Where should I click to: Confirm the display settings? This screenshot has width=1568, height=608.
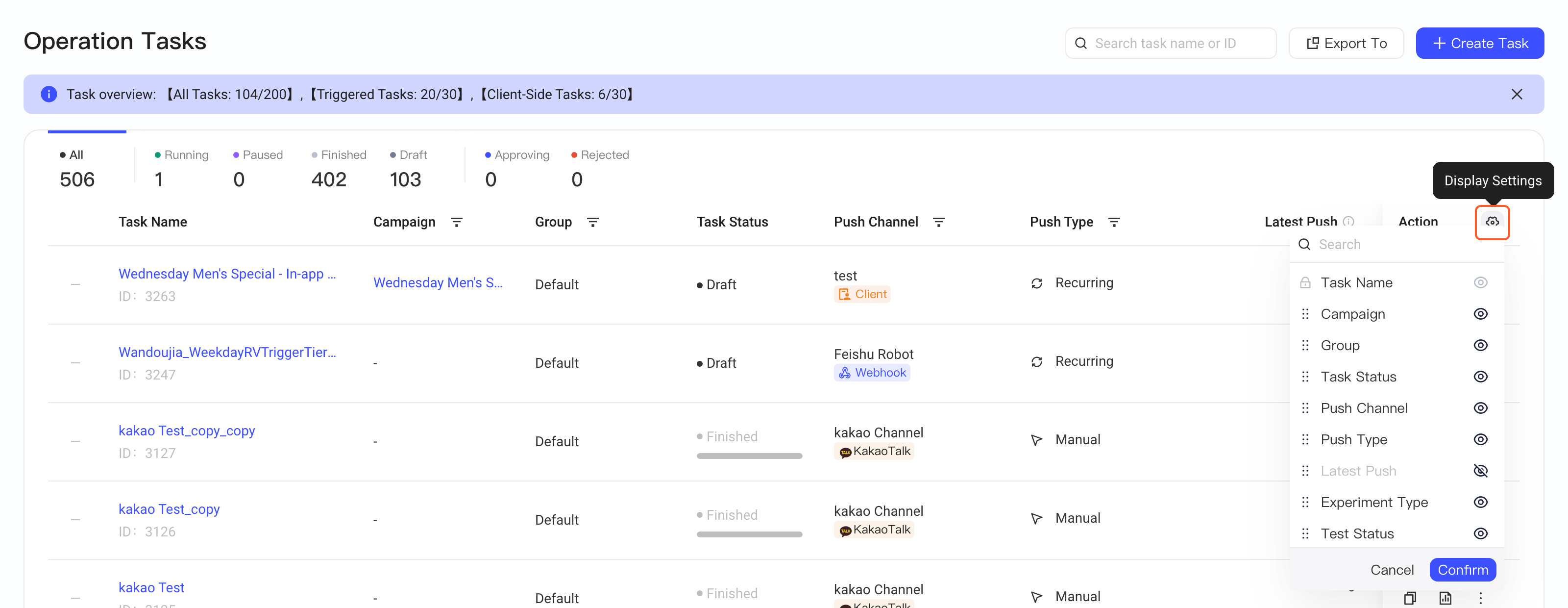pyautogui.click(x=1463, y=570)
